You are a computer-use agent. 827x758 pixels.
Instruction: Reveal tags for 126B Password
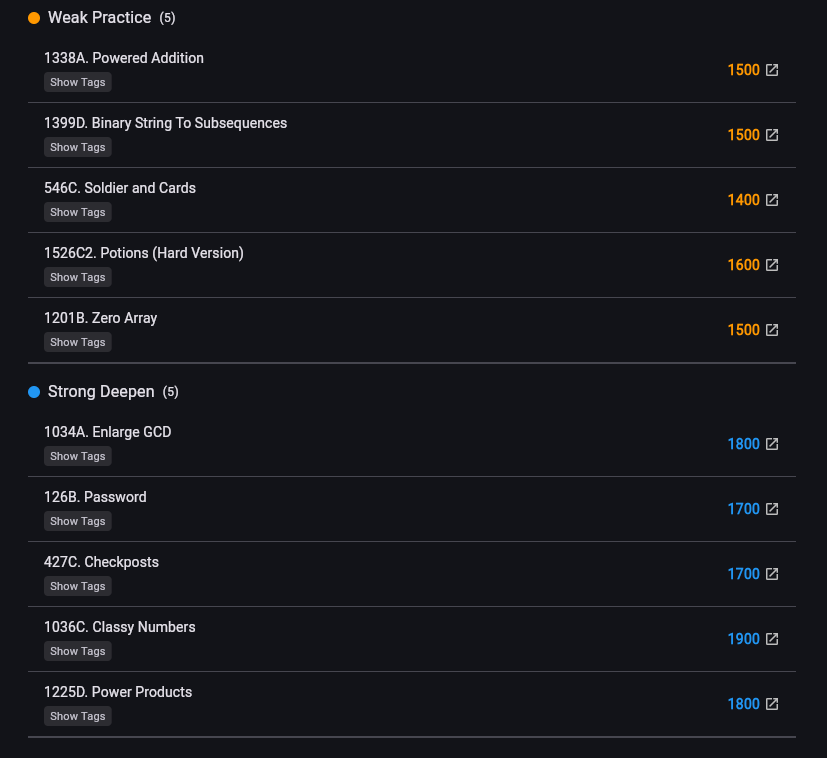[77, 521]
